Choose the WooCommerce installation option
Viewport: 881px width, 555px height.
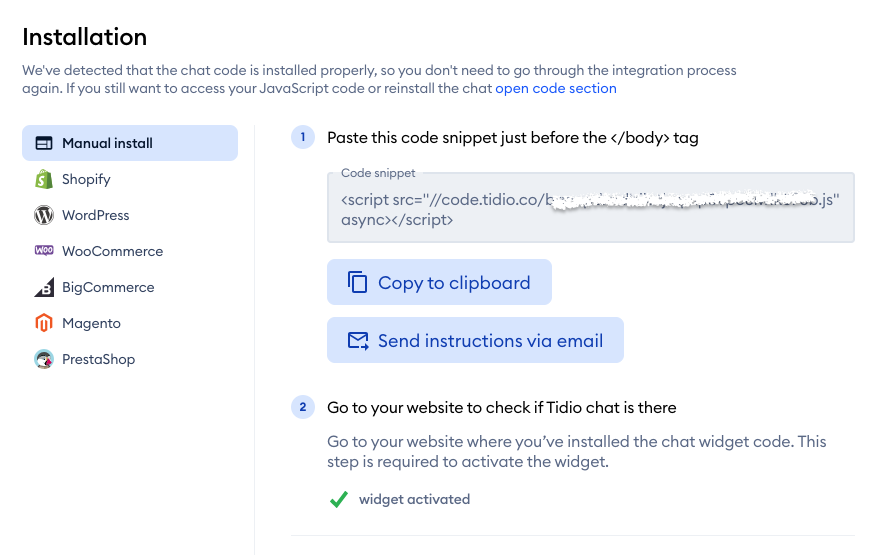112,251
